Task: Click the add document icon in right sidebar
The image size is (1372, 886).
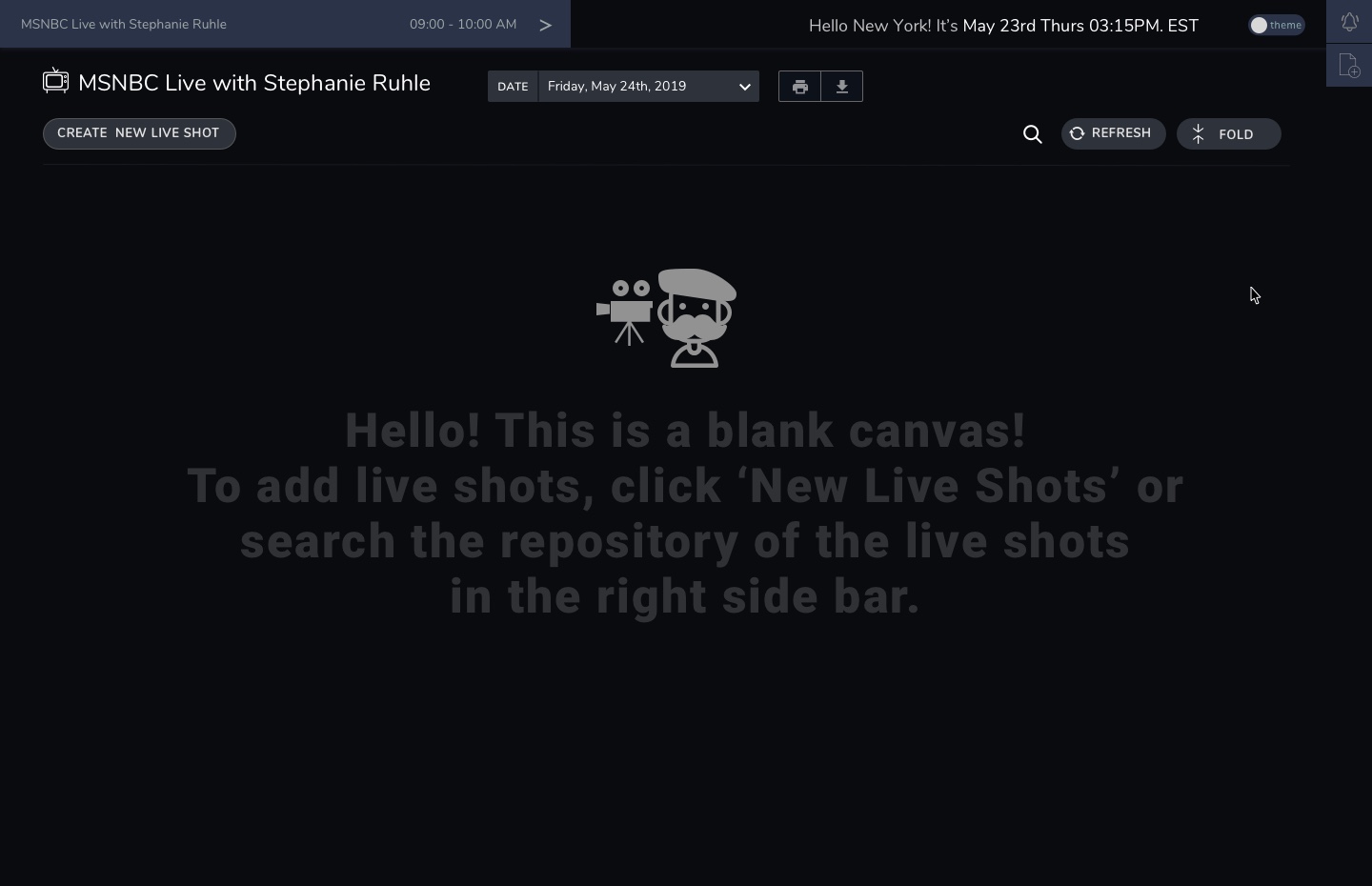Action: point(1349,66)
